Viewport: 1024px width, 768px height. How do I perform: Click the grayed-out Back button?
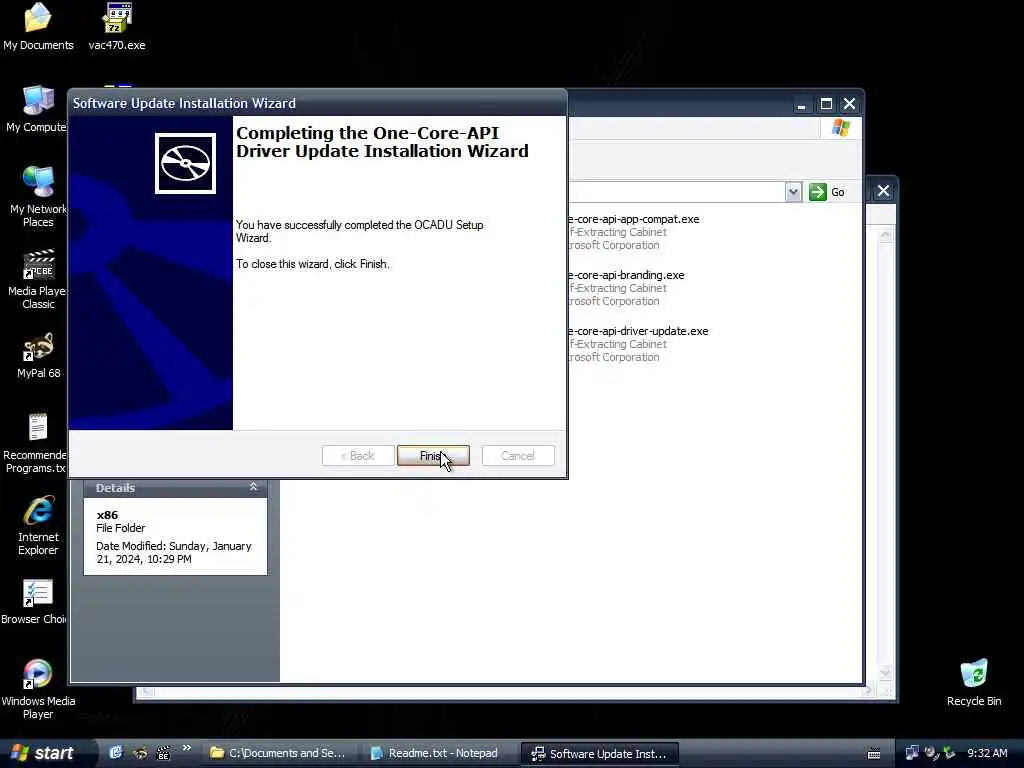(x=358, y=456)
